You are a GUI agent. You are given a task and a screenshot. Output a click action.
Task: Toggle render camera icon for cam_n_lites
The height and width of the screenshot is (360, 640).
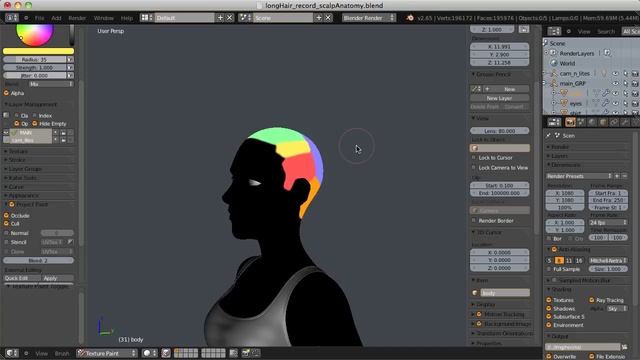point(635,73)
